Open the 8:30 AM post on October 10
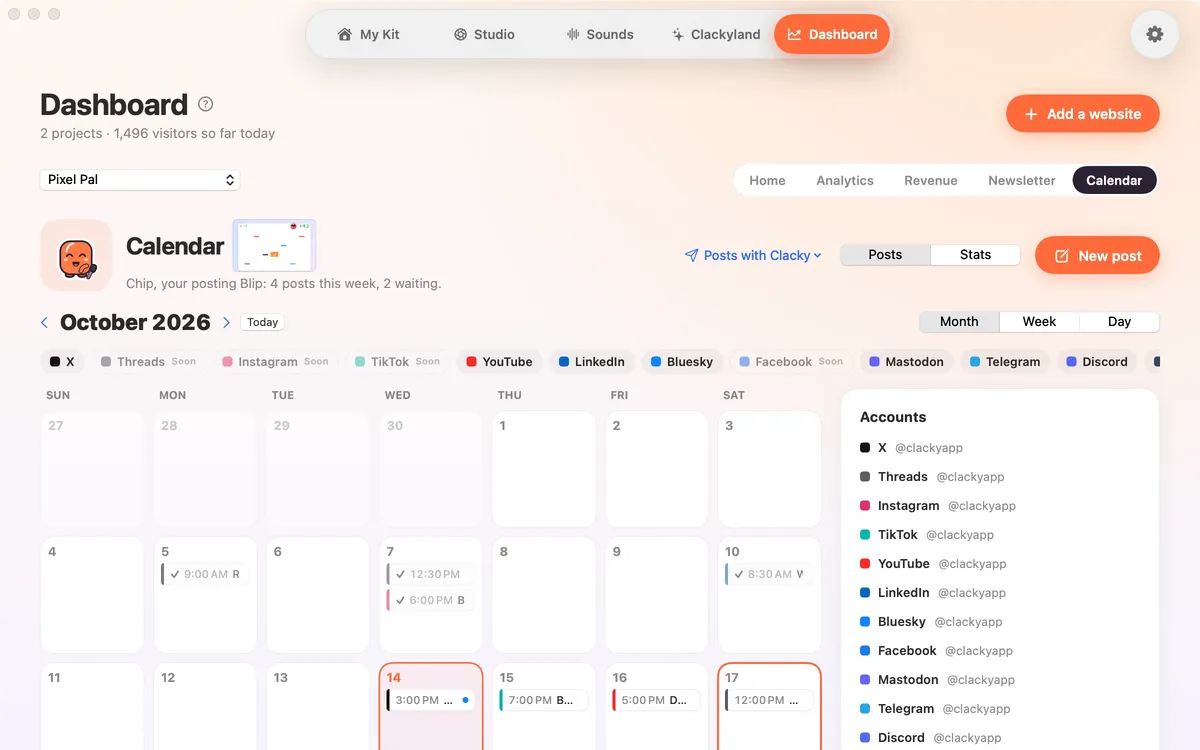The width and height of the screenshot is (1200, 750). point(769,574)
